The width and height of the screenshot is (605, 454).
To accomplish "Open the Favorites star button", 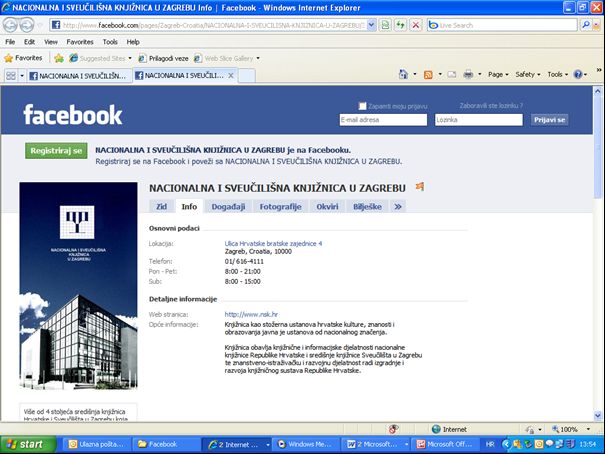I will pyautogui.click(x=23, y=58).
